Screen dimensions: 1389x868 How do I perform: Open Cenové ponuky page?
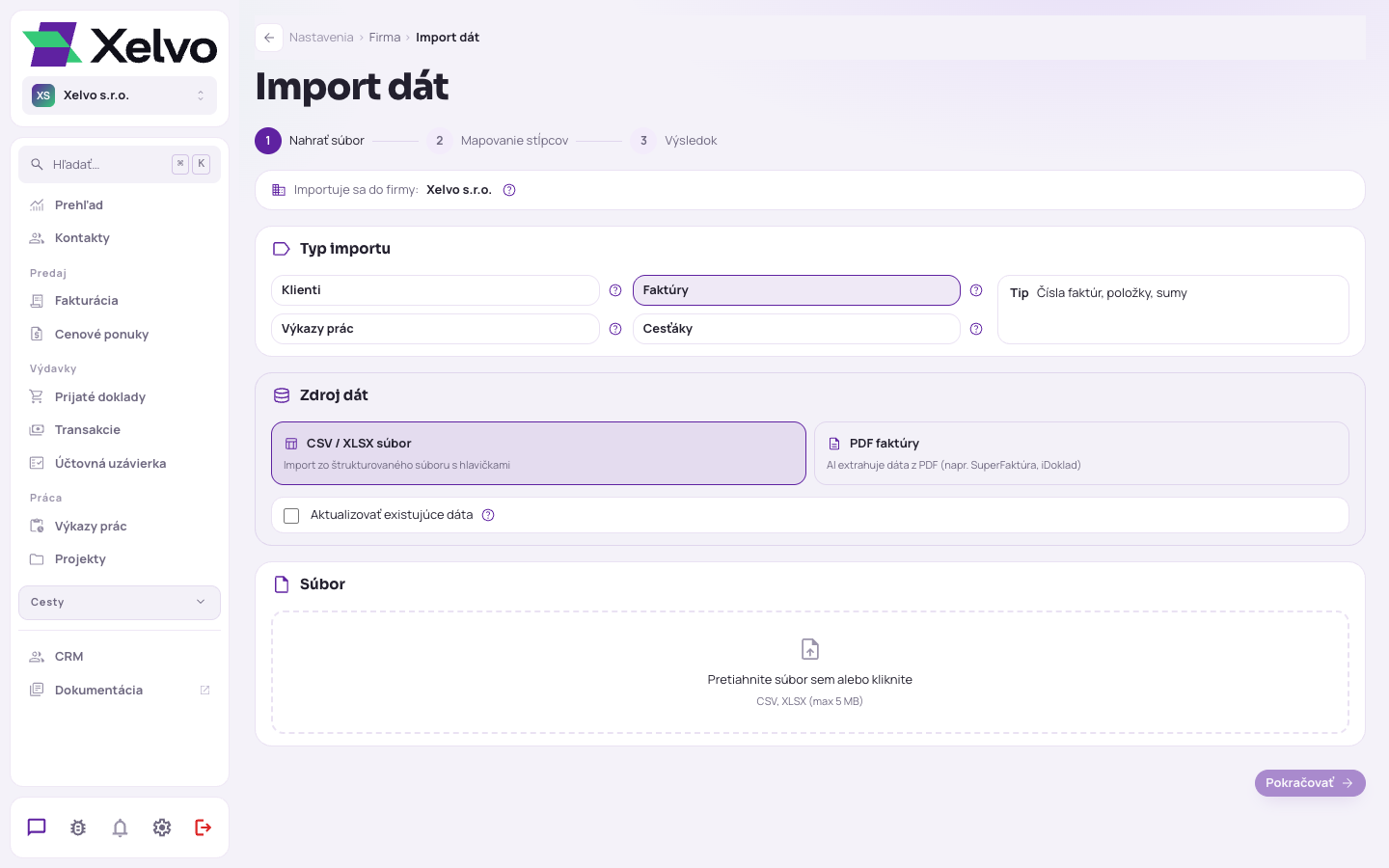point(120,335)
